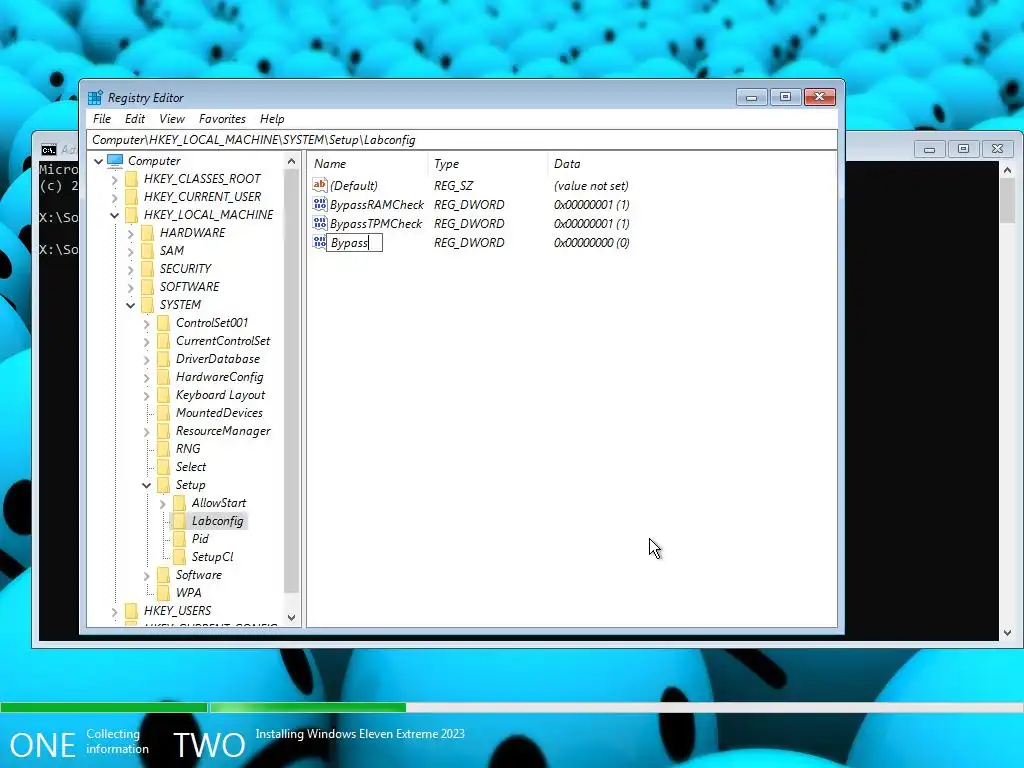
Task: Select the HKEY_LOCAL_MACHINE folder icon
Action: click(131, 215)
